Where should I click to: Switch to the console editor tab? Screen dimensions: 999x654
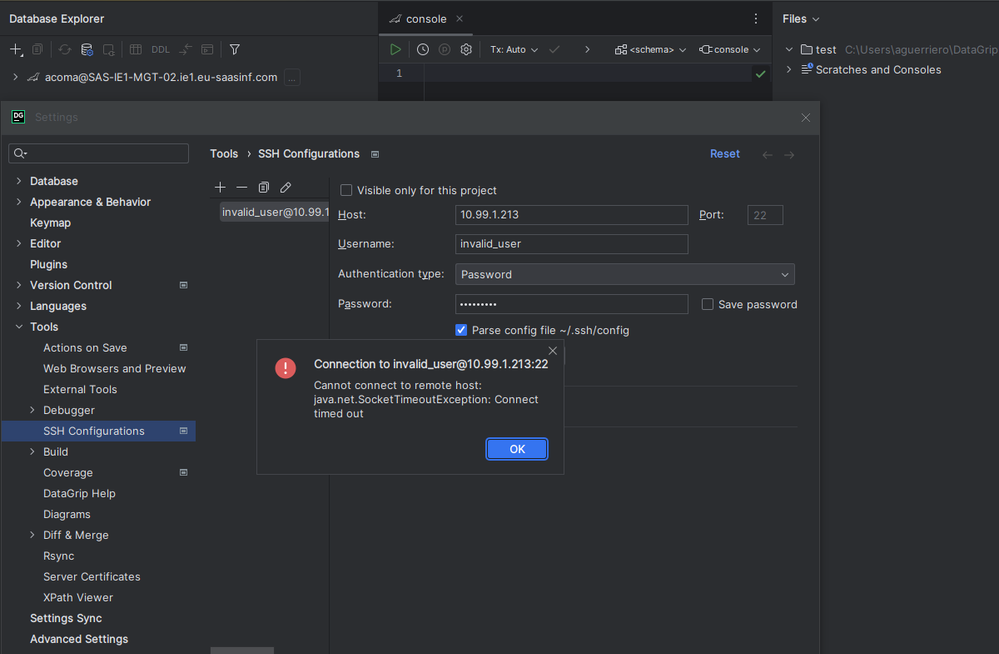[x=425, y=19]
